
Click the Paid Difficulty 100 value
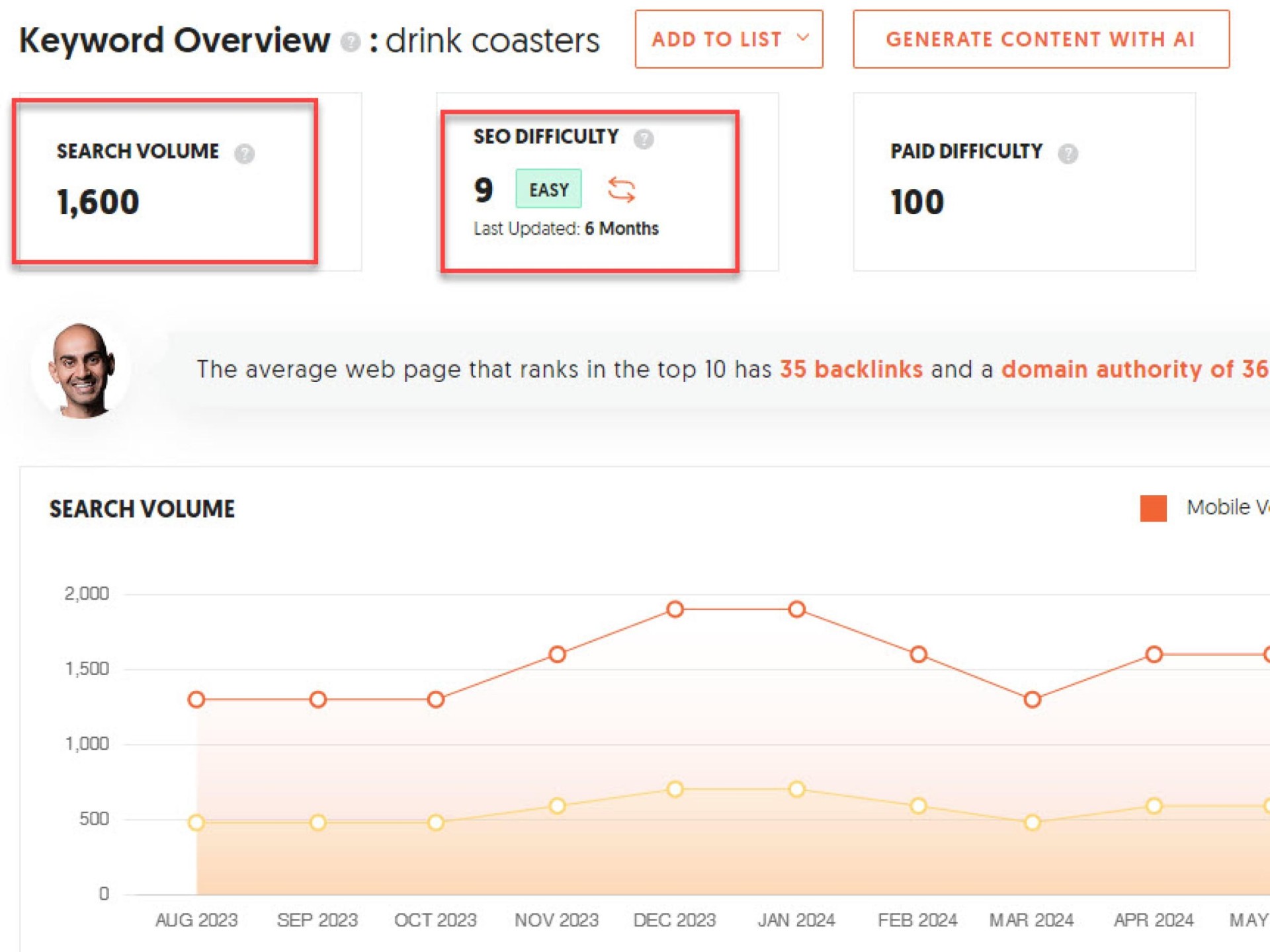pos(917,202)
